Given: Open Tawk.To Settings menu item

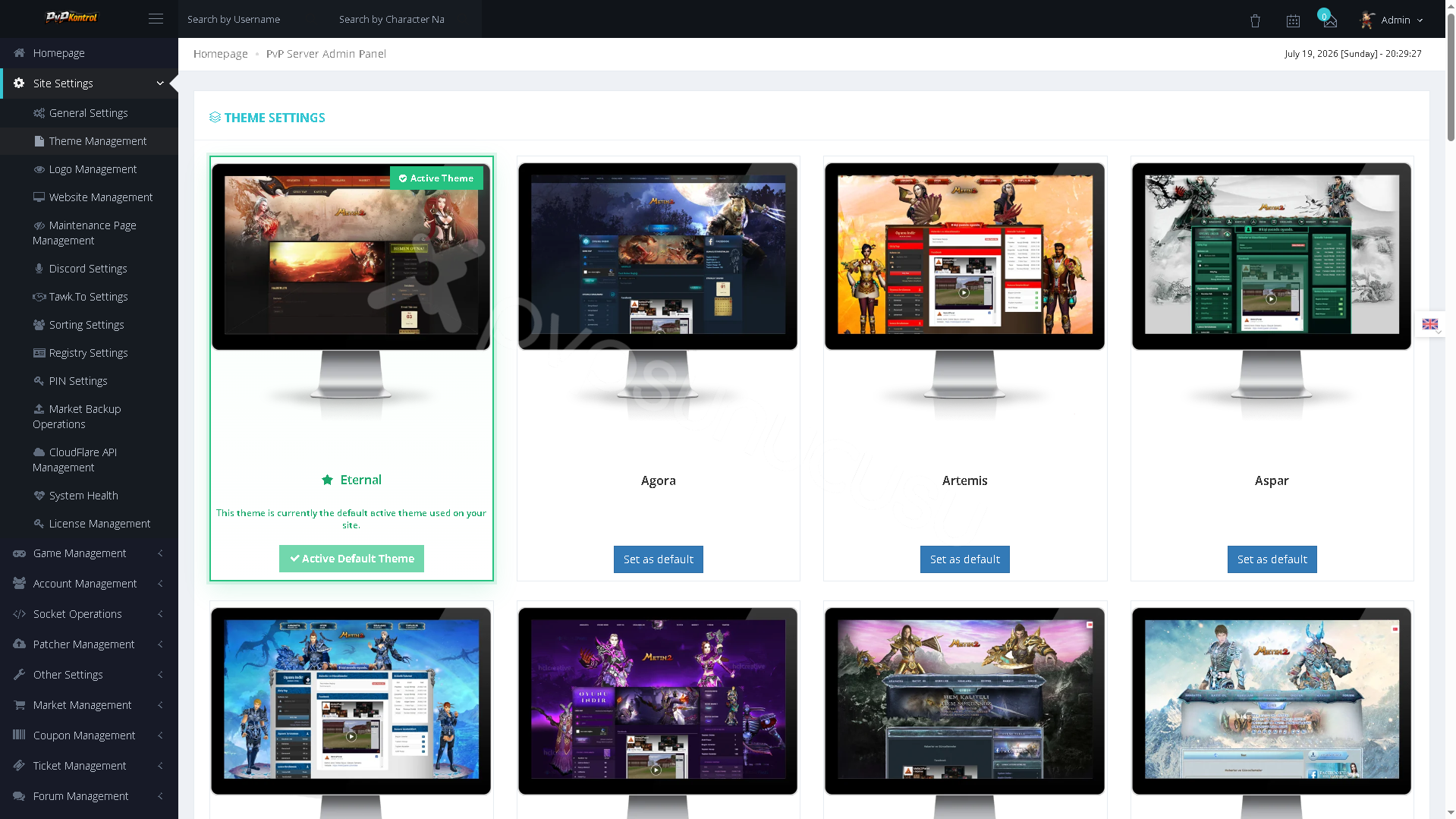Looking at the screenshot, I should pyautogui.click(x=89, y=297).
